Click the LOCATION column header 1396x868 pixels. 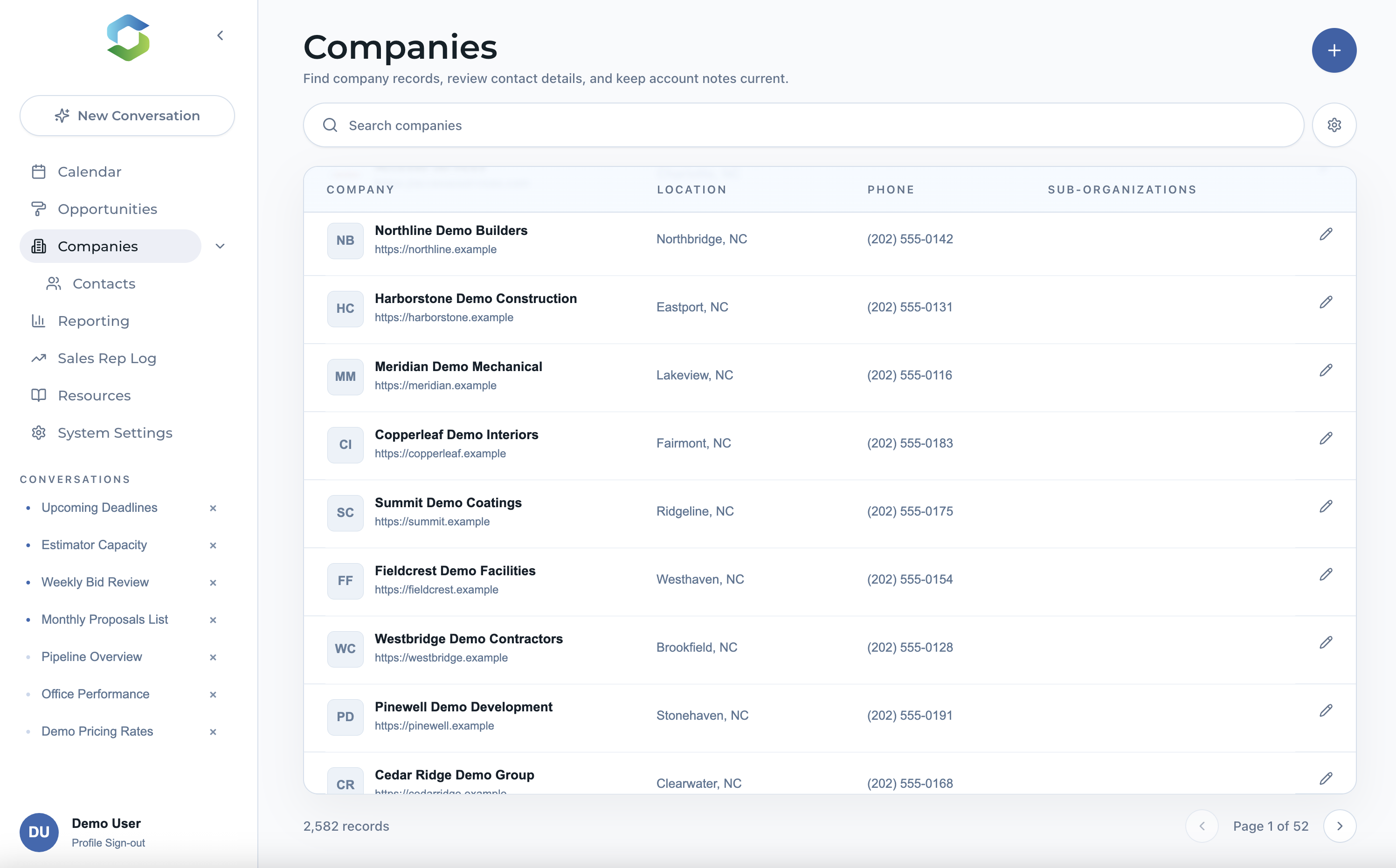691,189
